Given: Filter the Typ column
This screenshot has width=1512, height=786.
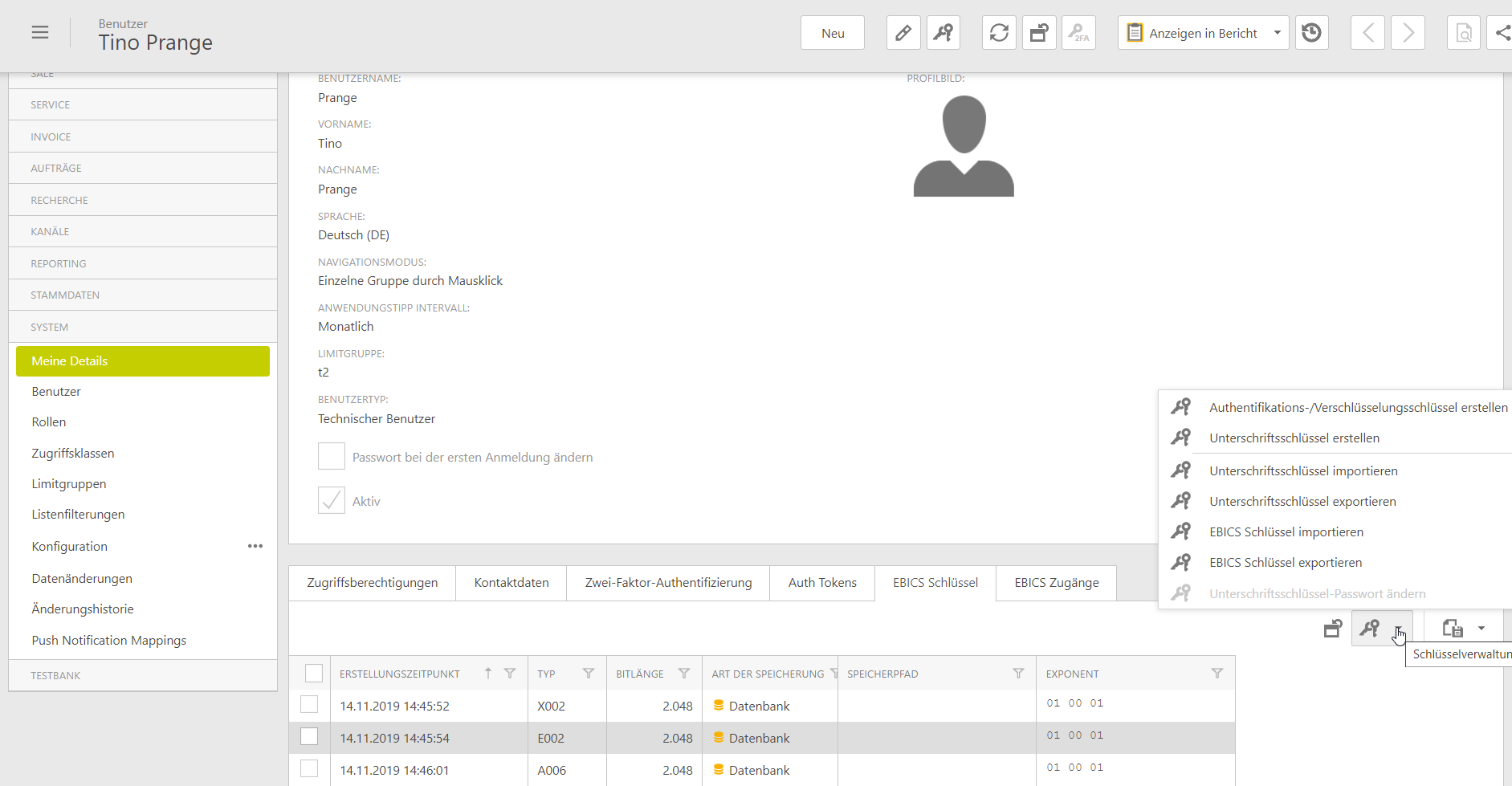Looking at the screenshot, I should click(x=589, y=674).
